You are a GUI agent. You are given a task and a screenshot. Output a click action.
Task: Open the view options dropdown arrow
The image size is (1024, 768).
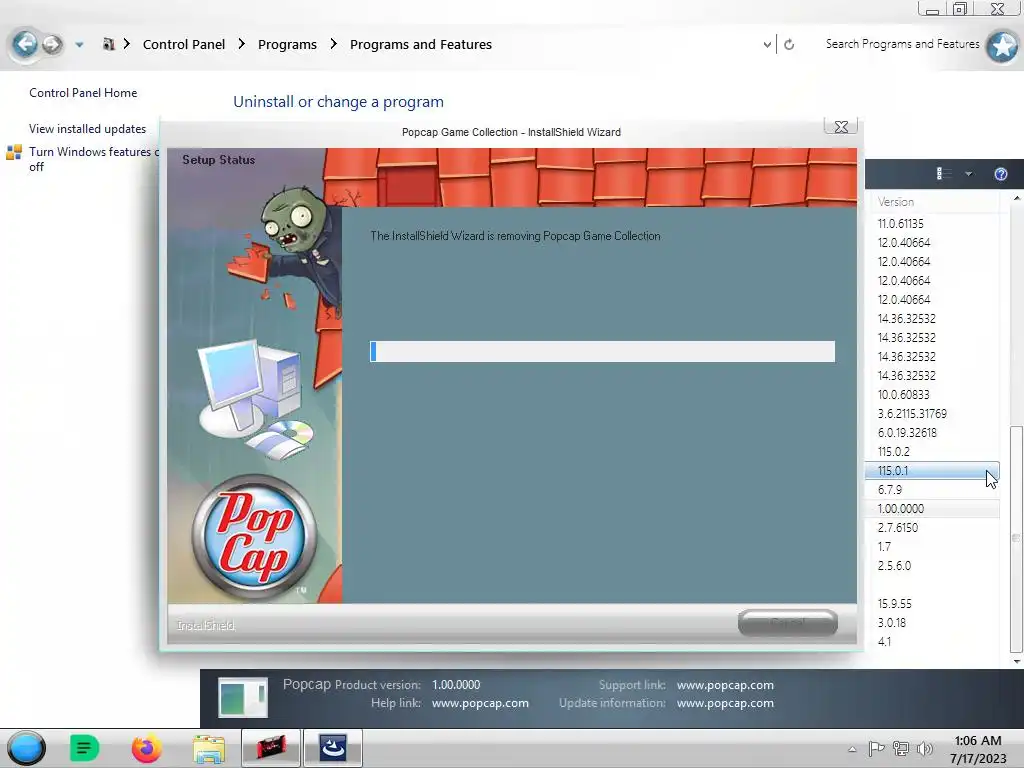click(968, 174)
